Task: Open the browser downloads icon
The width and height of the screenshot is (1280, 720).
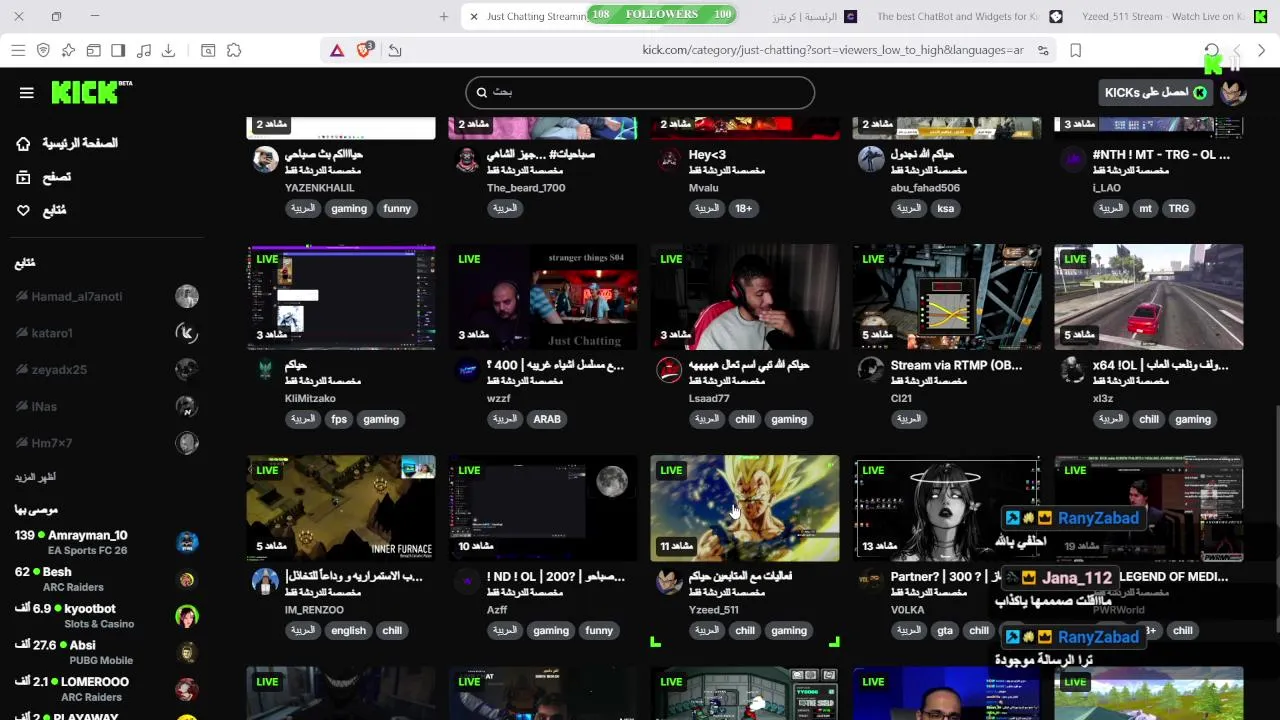Action: tap(168, 50)
